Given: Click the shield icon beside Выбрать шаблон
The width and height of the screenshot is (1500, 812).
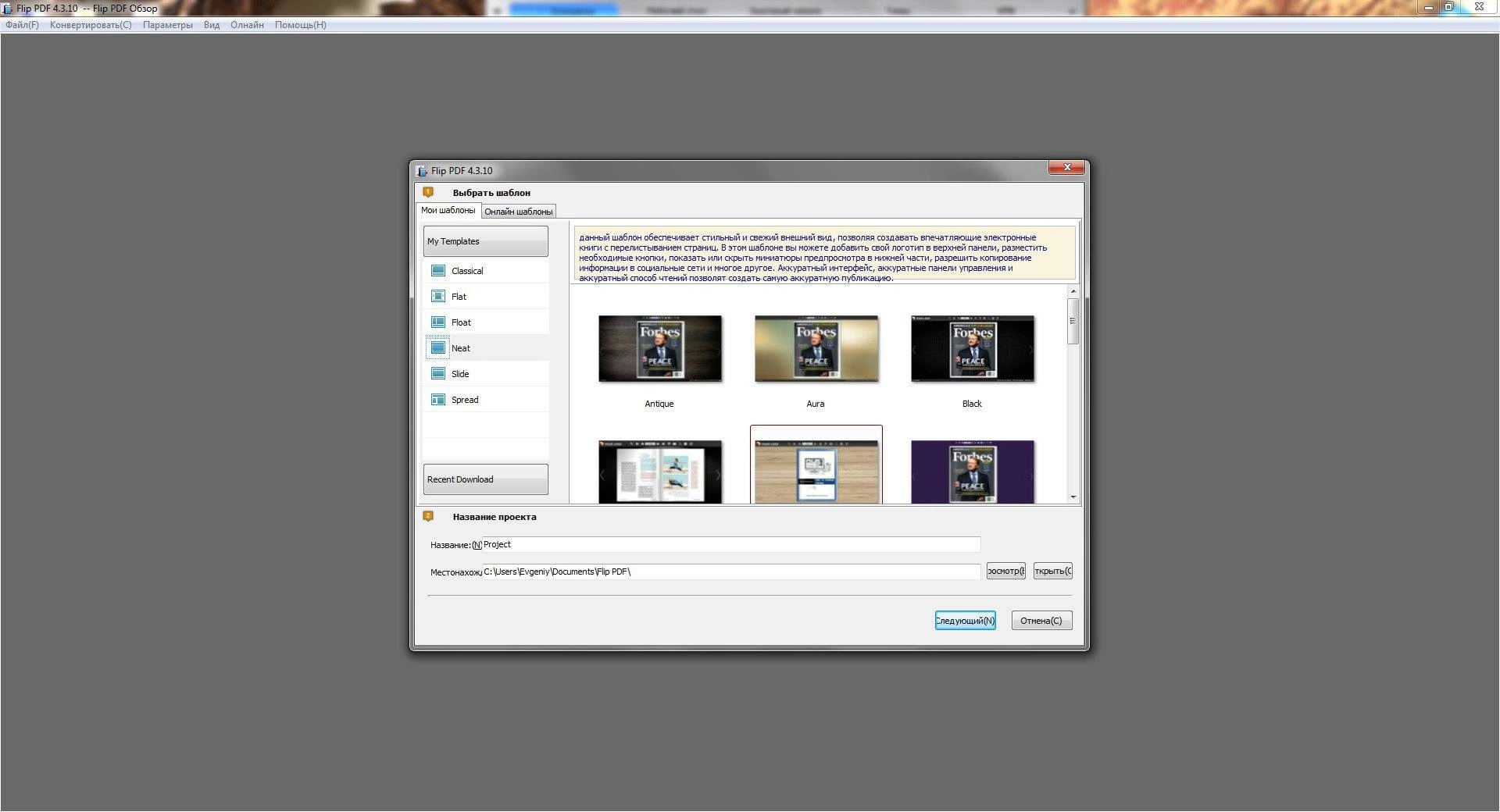Looking at the screenshot, I should pyautogui.click(x=428, y=192).
